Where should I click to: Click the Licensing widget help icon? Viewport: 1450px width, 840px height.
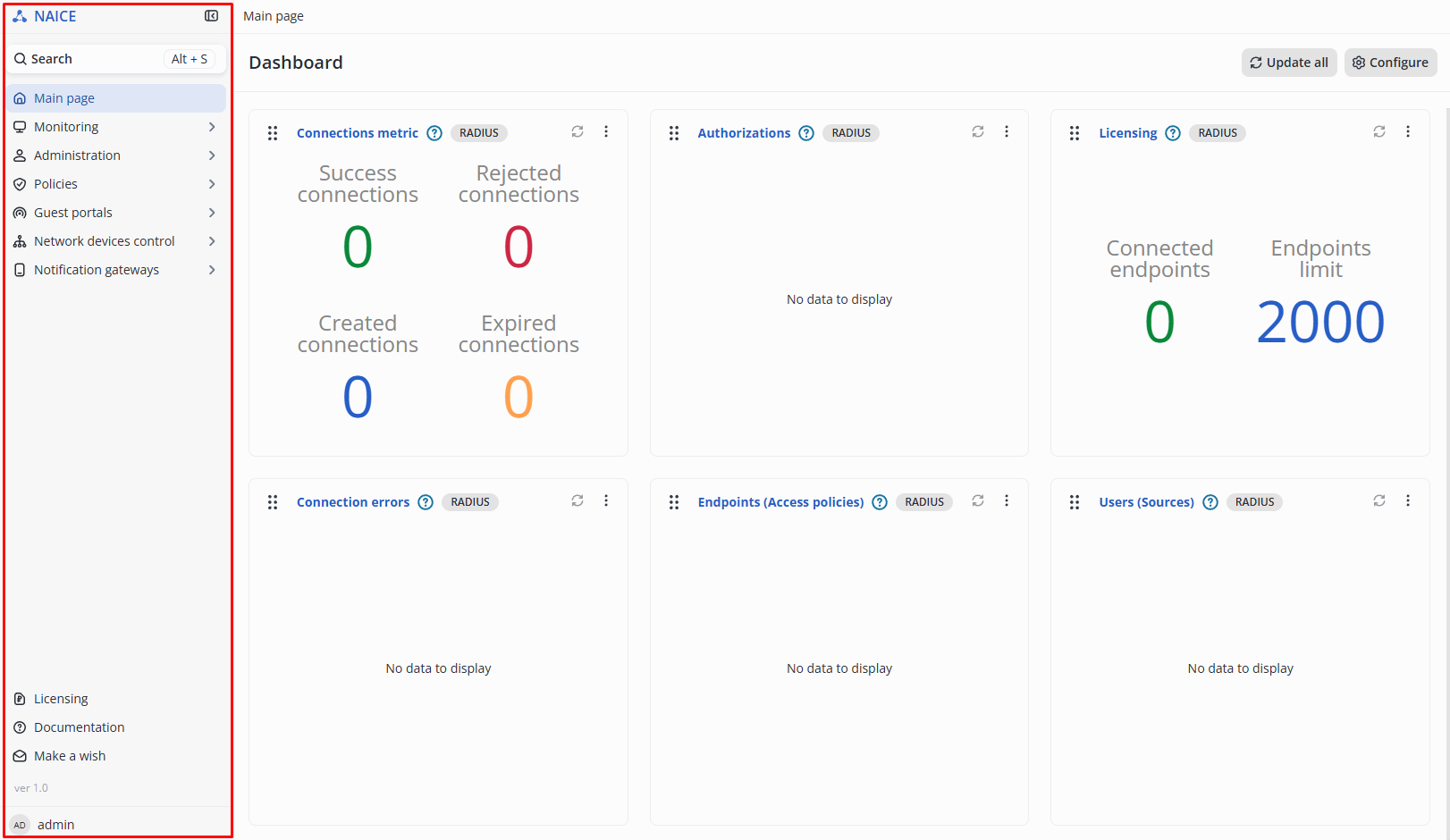[1173, 133]
